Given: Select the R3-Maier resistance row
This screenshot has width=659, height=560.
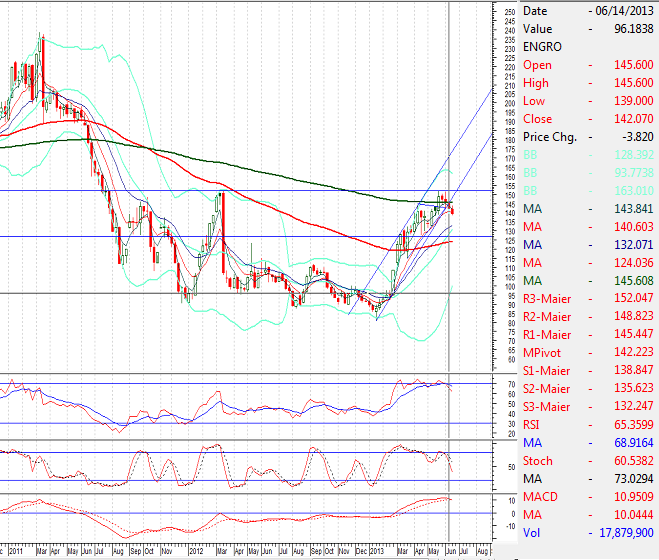Looking at the screenshot, I should (x=588, y=298).
